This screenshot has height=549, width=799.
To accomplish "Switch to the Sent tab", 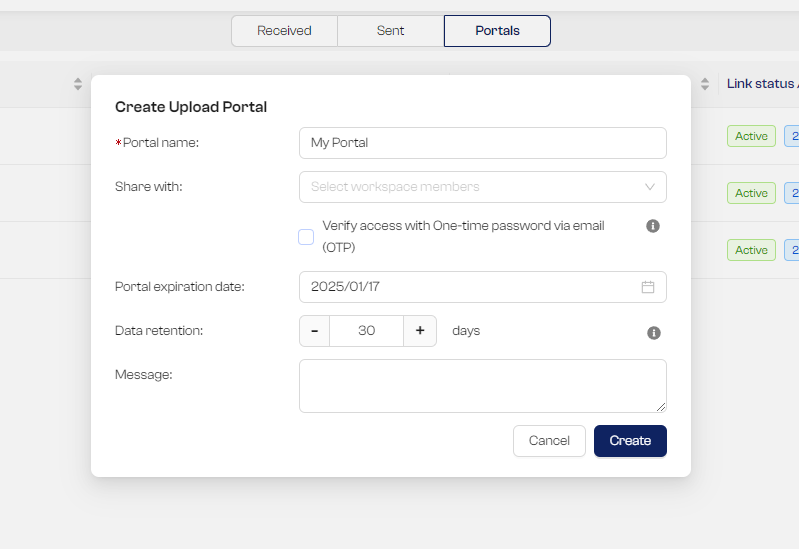I will [x=390, y=31].
